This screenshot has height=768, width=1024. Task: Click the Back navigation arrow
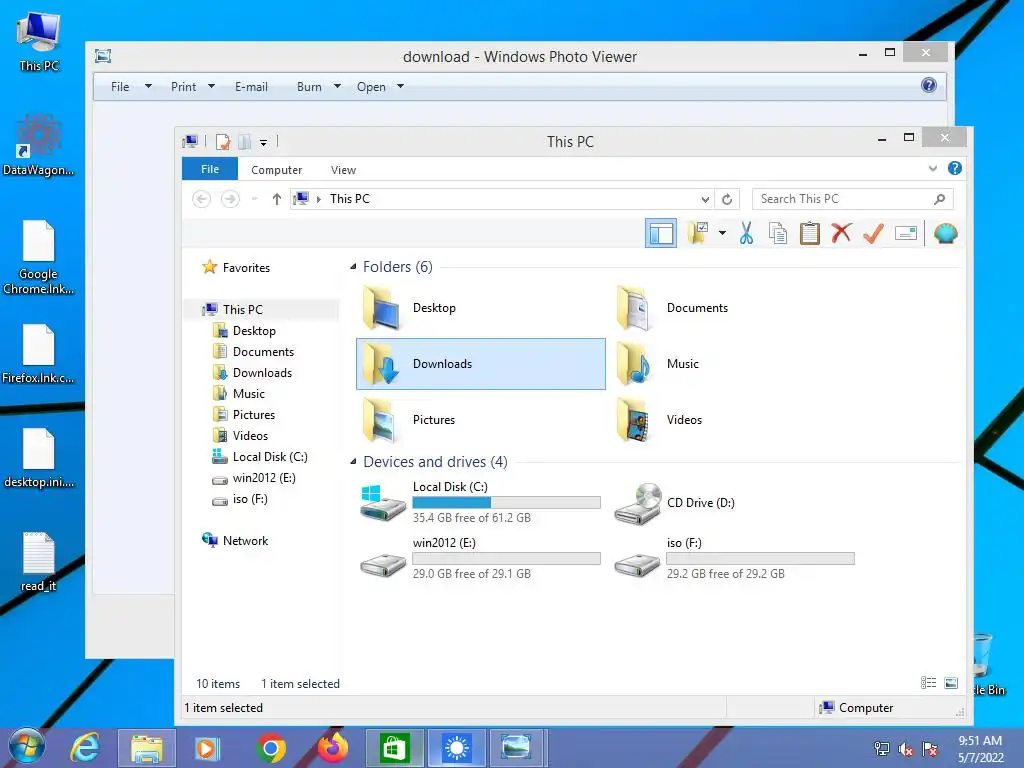tap(202, 199)
